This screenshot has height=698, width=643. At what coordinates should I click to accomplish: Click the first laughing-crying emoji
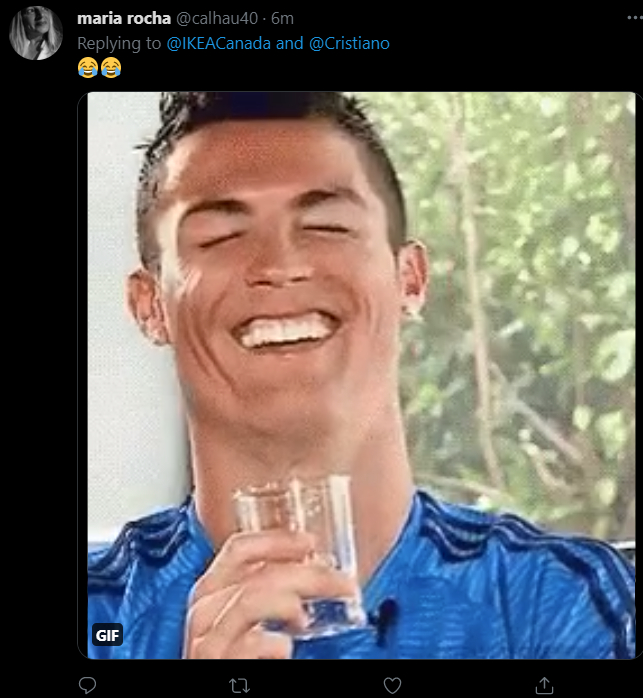pyautogui.click(x=87, y=68)
